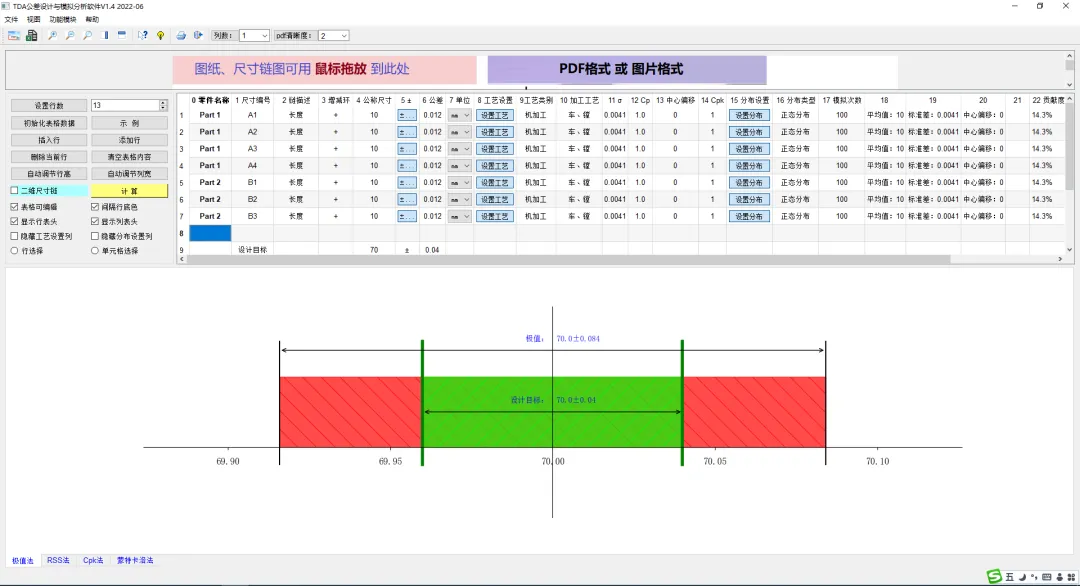
Task: Switch to the 极值法 tab
Action: click(23, 561)
